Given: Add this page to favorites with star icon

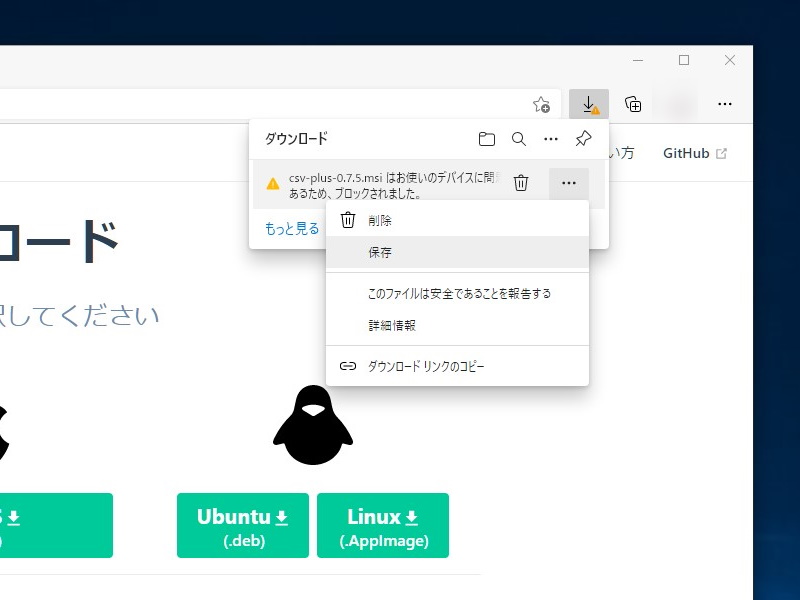Looking at the screenshot, I should (x=541, y=103).
